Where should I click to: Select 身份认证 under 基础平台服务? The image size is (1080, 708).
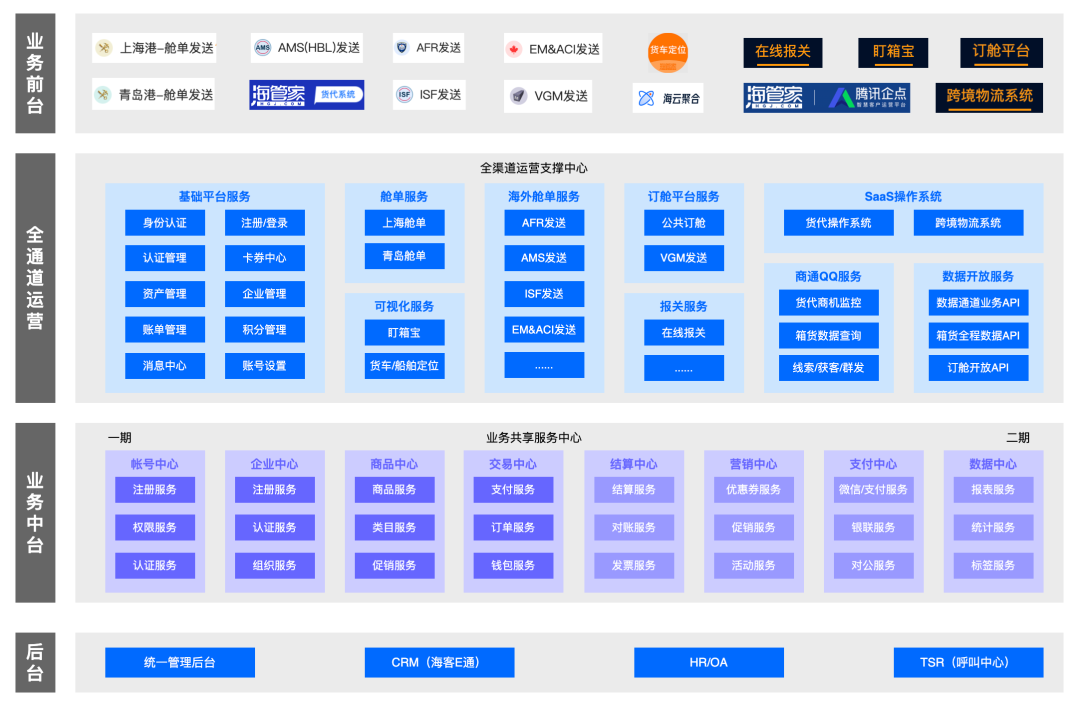pos(165,223)
